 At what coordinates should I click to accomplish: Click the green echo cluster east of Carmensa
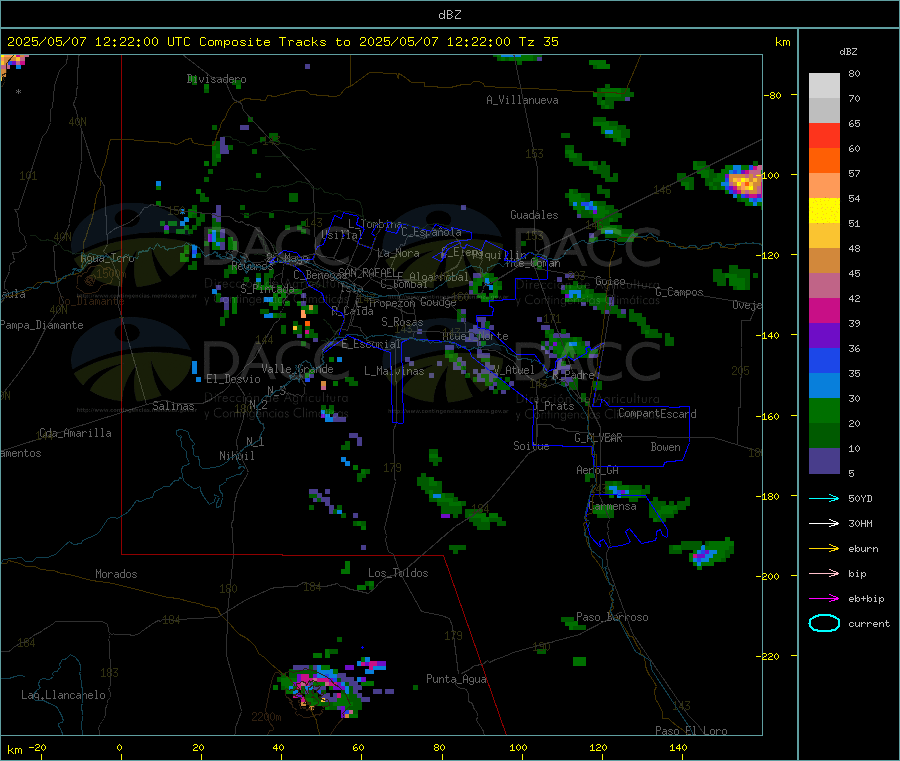click(x=669, y=507)
